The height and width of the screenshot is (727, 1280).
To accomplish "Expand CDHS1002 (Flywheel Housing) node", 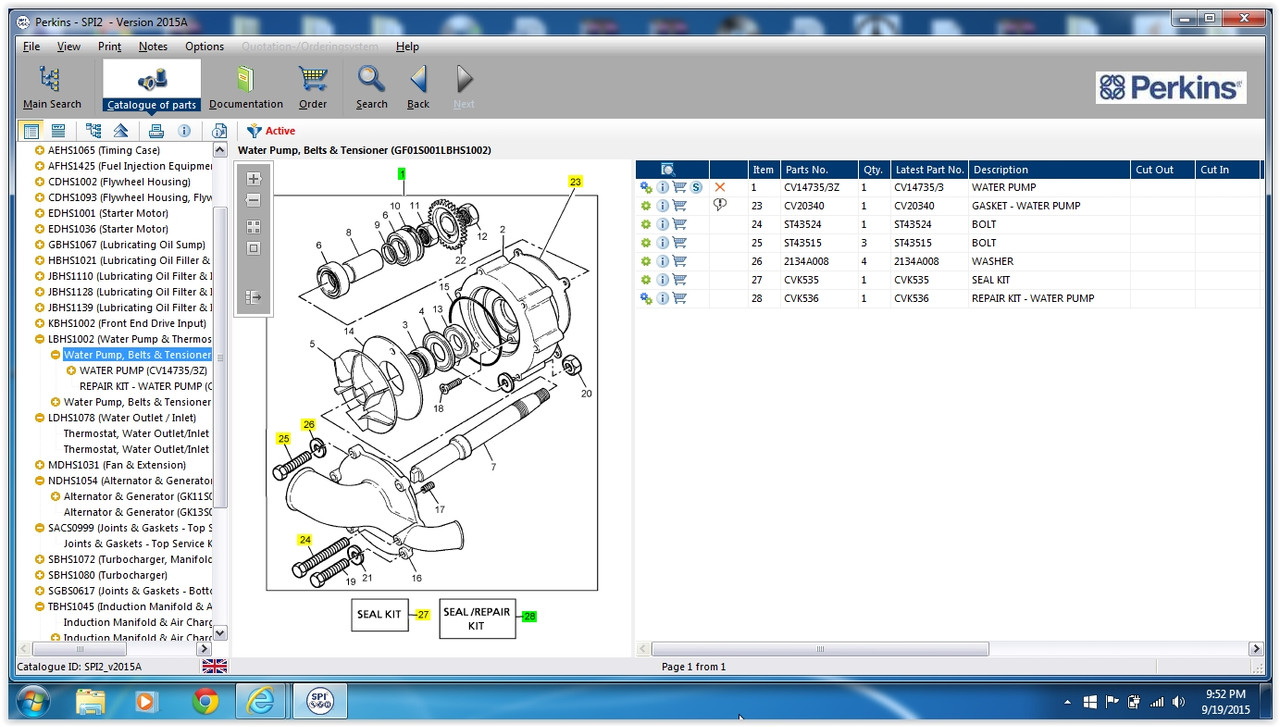I will tap(39, 182).
